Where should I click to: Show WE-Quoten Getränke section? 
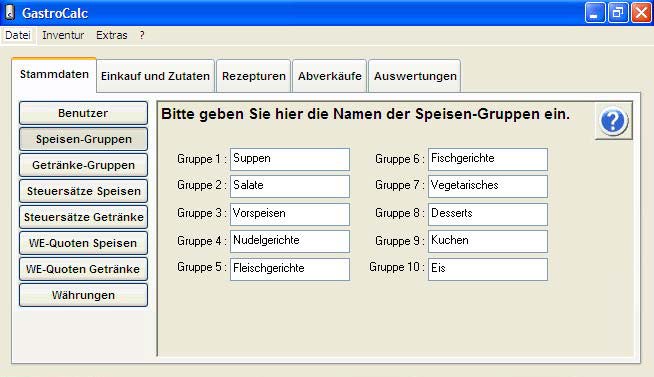(83, 269)
